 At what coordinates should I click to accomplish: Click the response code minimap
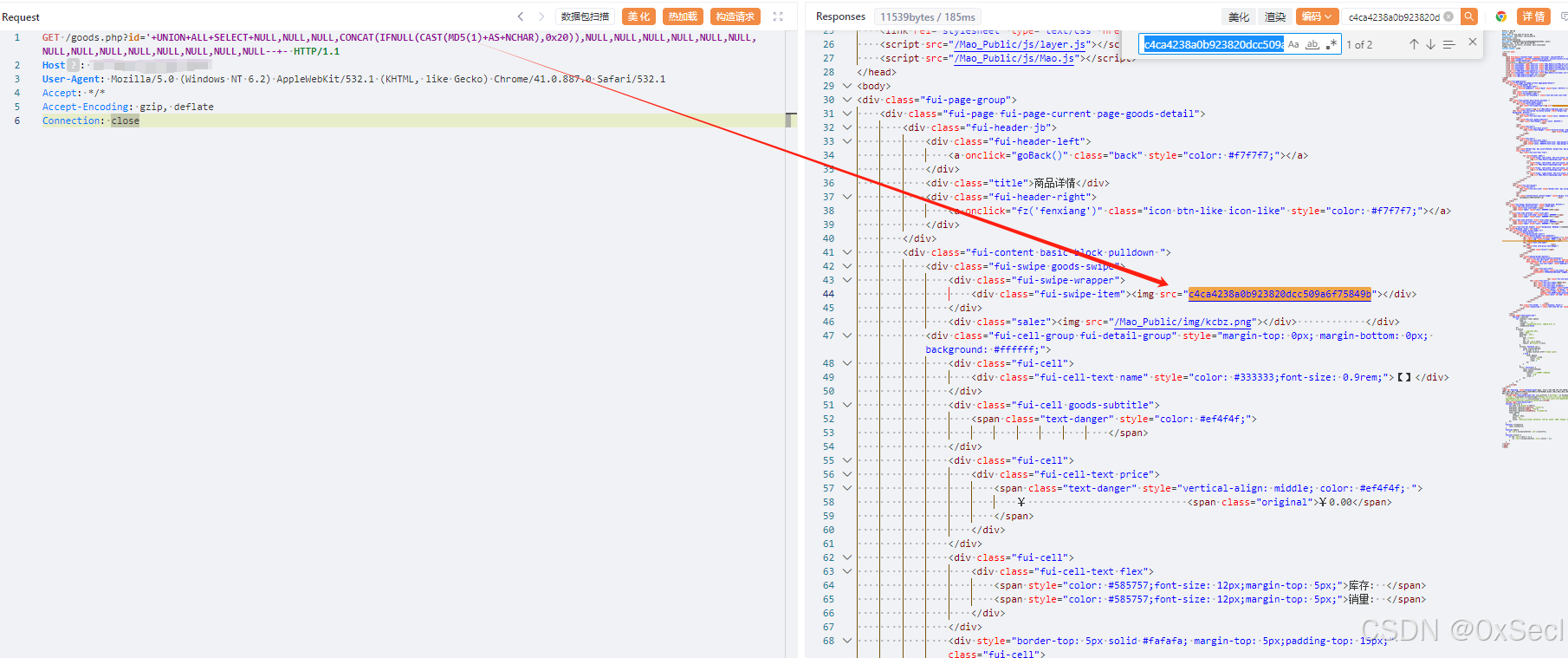[1534, 238]
